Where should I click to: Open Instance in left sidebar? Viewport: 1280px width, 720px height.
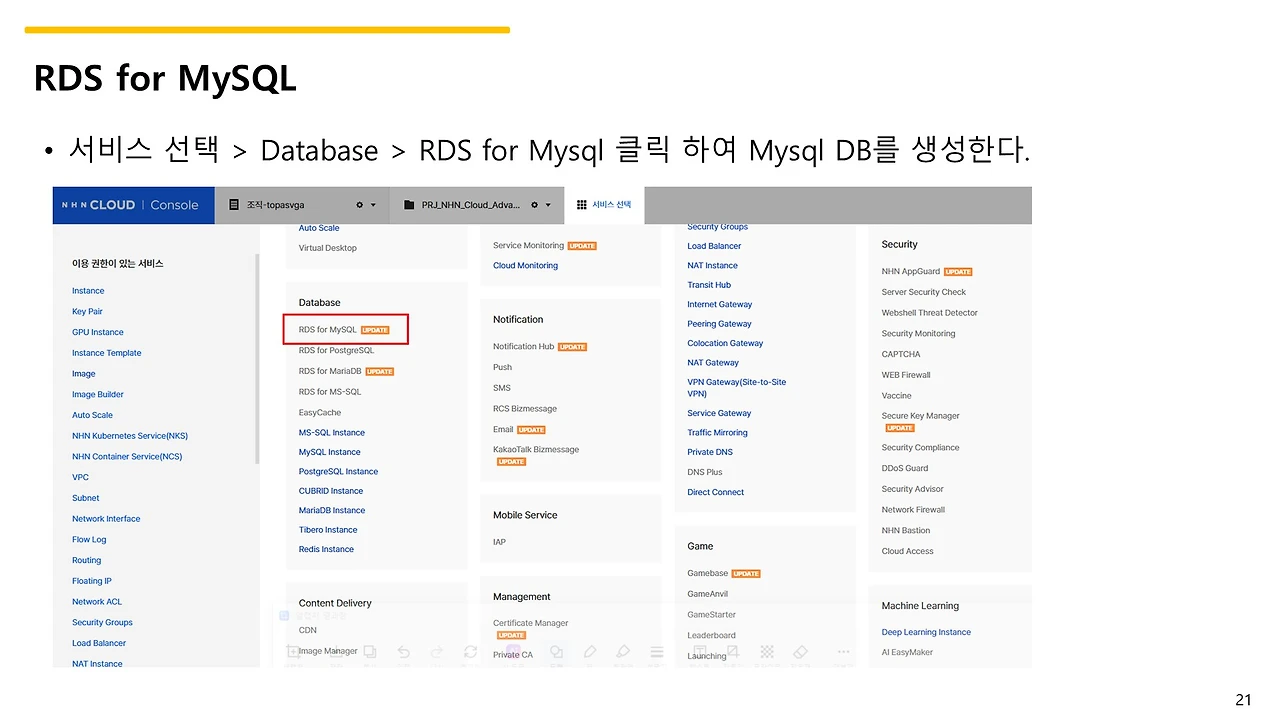click(88, 291)
